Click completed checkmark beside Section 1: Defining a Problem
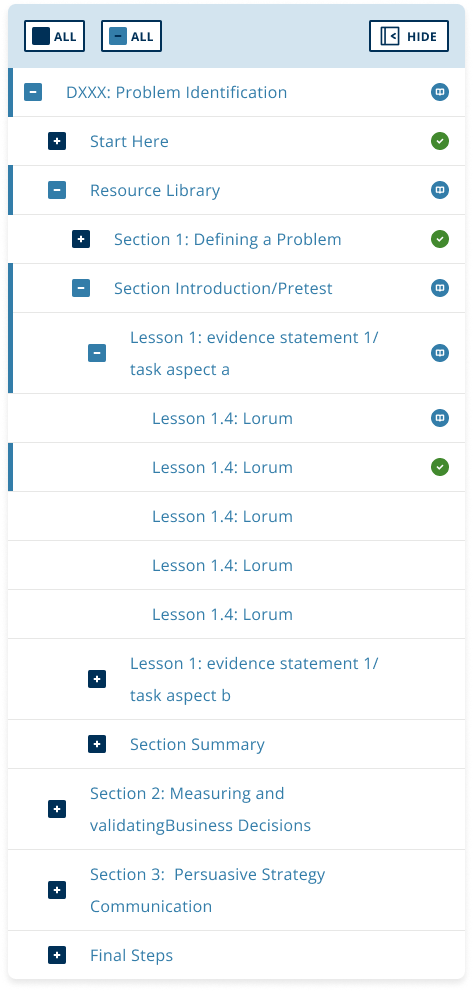Image resolution: width=473 pixels, height=991 pixels. point(440,239)
